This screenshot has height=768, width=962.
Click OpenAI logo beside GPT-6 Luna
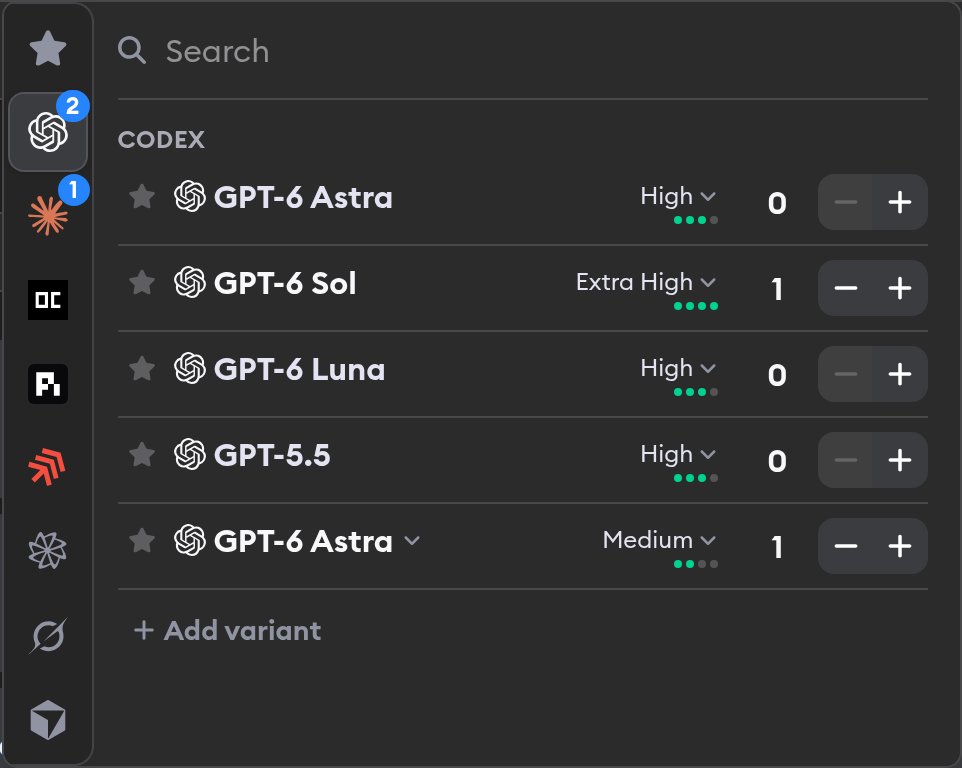(190, 368)
